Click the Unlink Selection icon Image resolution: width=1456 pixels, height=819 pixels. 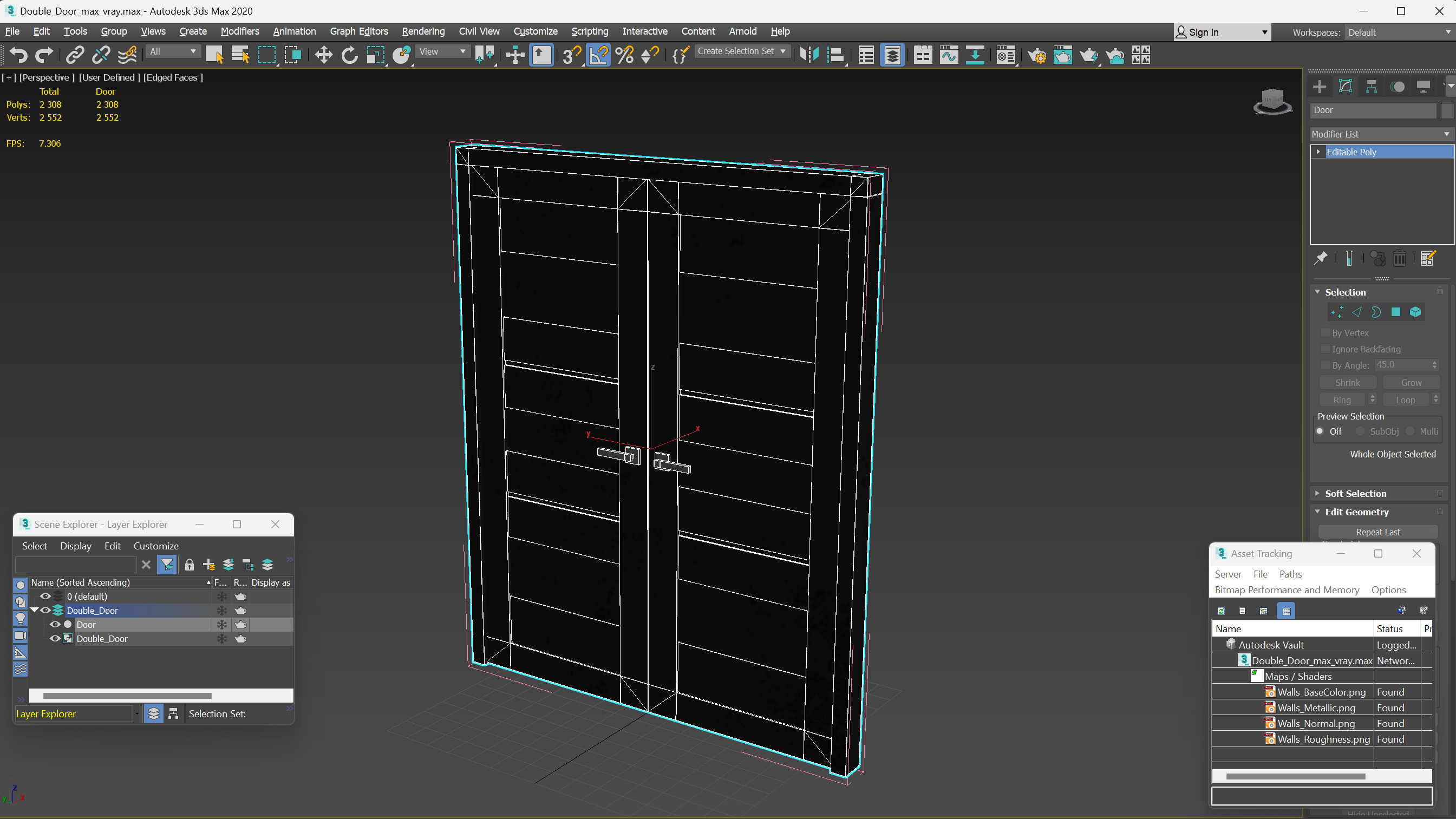(x=101, y=55)
